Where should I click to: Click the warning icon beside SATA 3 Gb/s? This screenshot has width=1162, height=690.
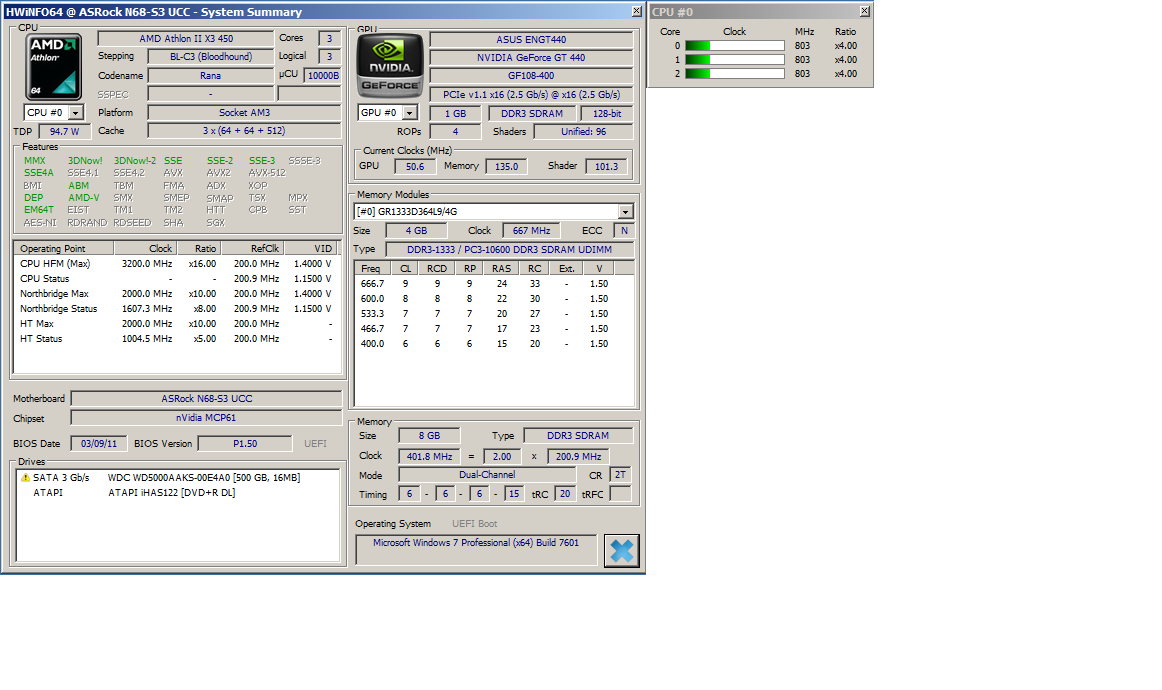click(x=25, y=477)
